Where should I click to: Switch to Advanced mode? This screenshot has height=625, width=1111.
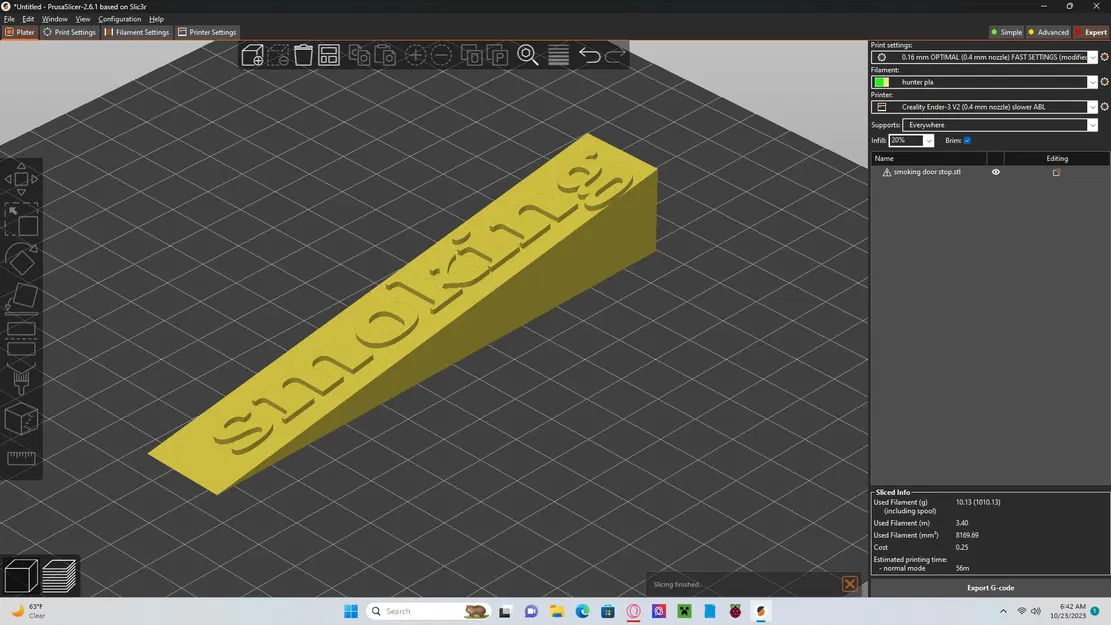(1049, 32)
